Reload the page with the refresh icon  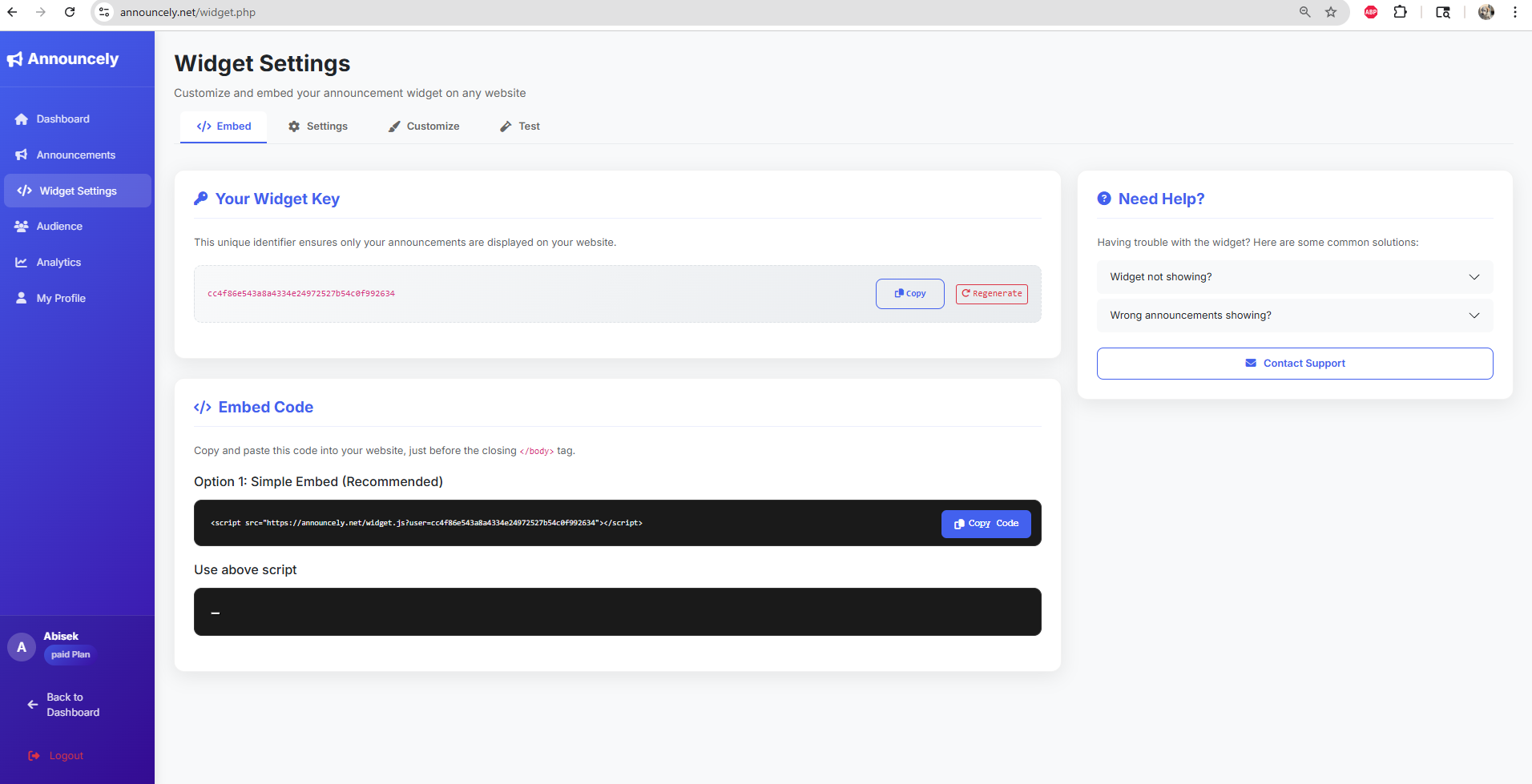click(x=70, y=12)
